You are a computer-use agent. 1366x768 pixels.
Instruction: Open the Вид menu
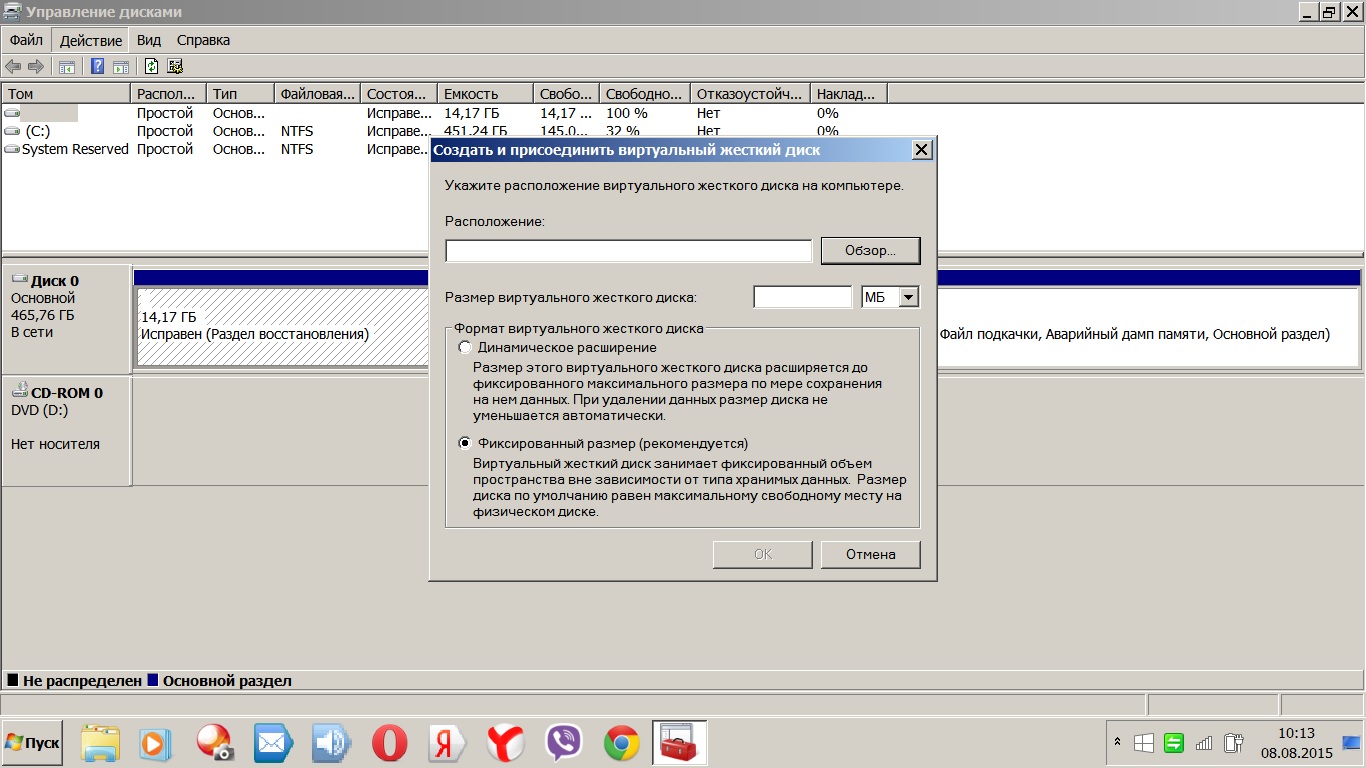(x=149, y=40)
